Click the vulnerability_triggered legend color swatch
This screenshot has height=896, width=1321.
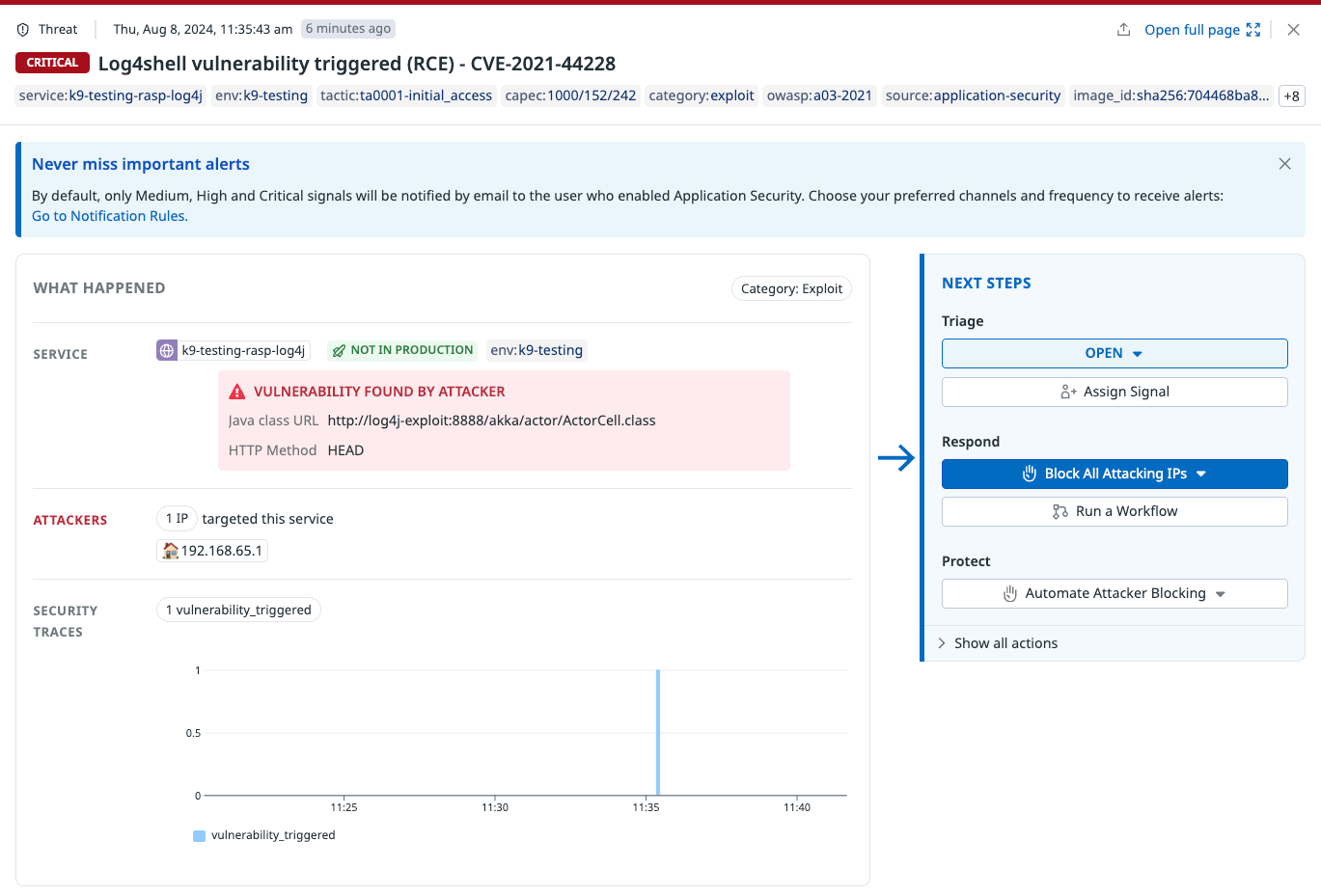tap(199, 836)
